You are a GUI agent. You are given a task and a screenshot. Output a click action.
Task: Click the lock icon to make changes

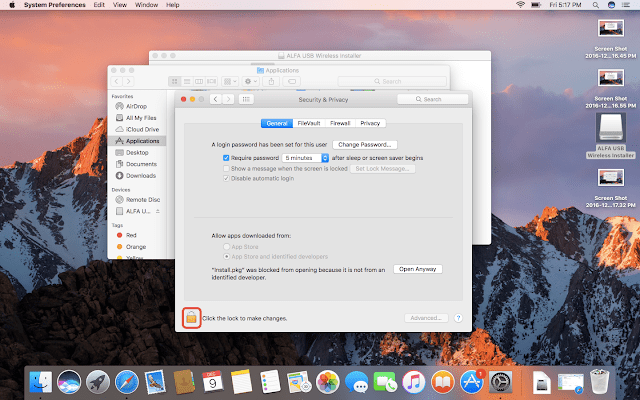(190, 317)
